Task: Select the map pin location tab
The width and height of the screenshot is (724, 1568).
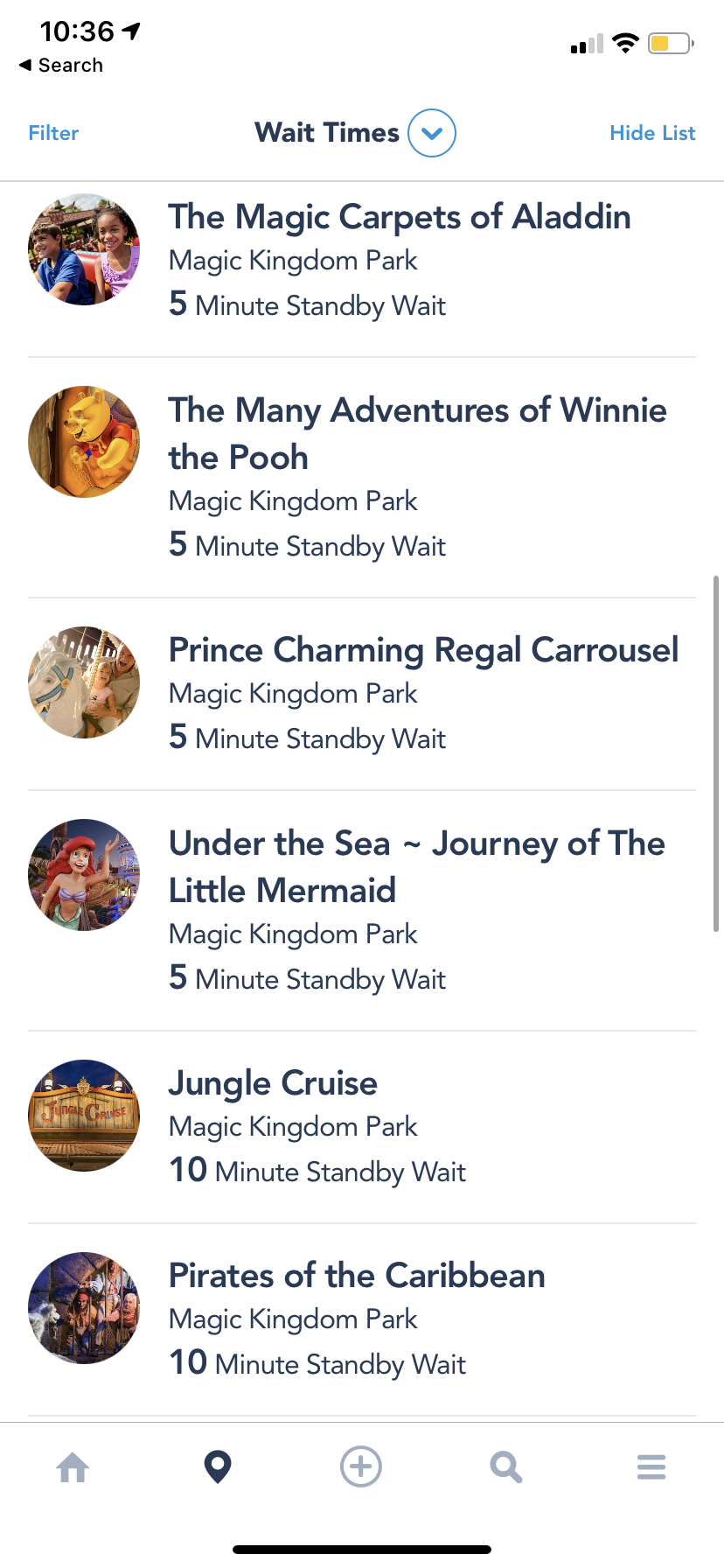Action: coord(218,1467)
